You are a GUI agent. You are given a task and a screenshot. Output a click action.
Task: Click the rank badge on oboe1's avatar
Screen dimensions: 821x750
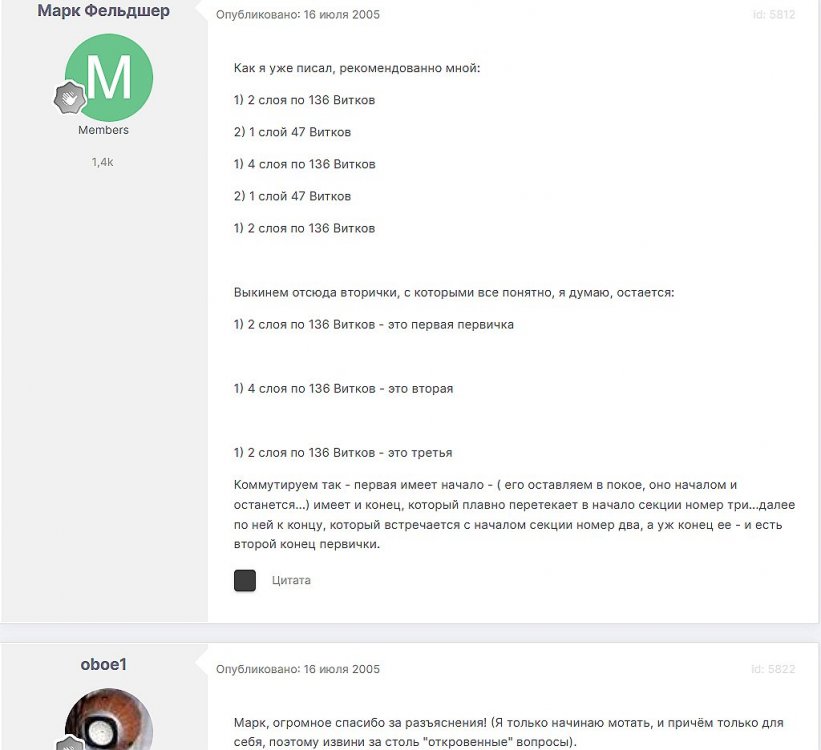coord(70,744)
